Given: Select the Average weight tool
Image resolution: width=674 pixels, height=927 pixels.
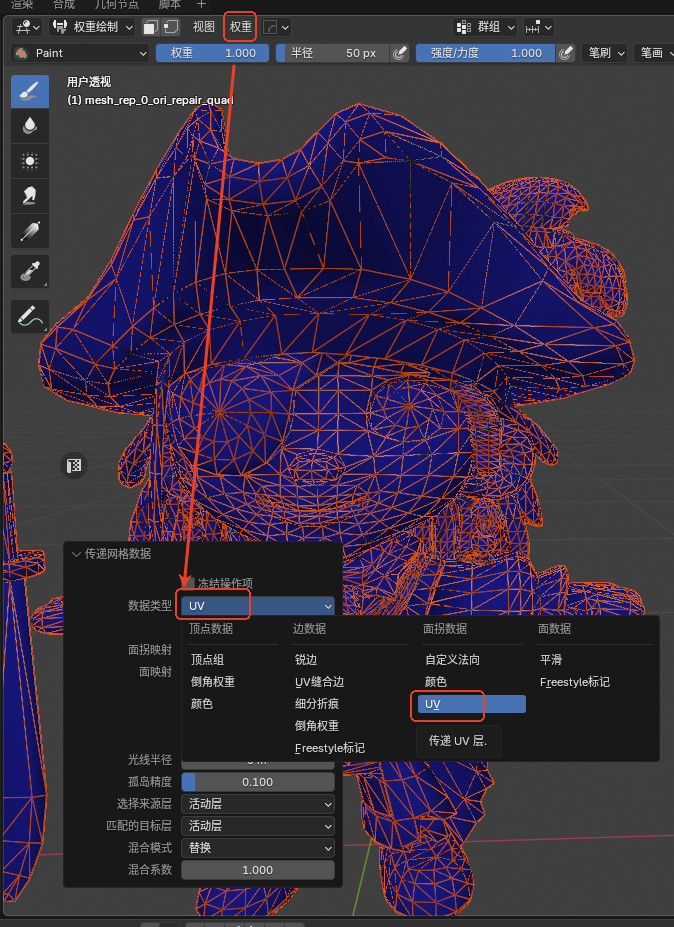Looking at the screenshot, I should coord(30,161).
